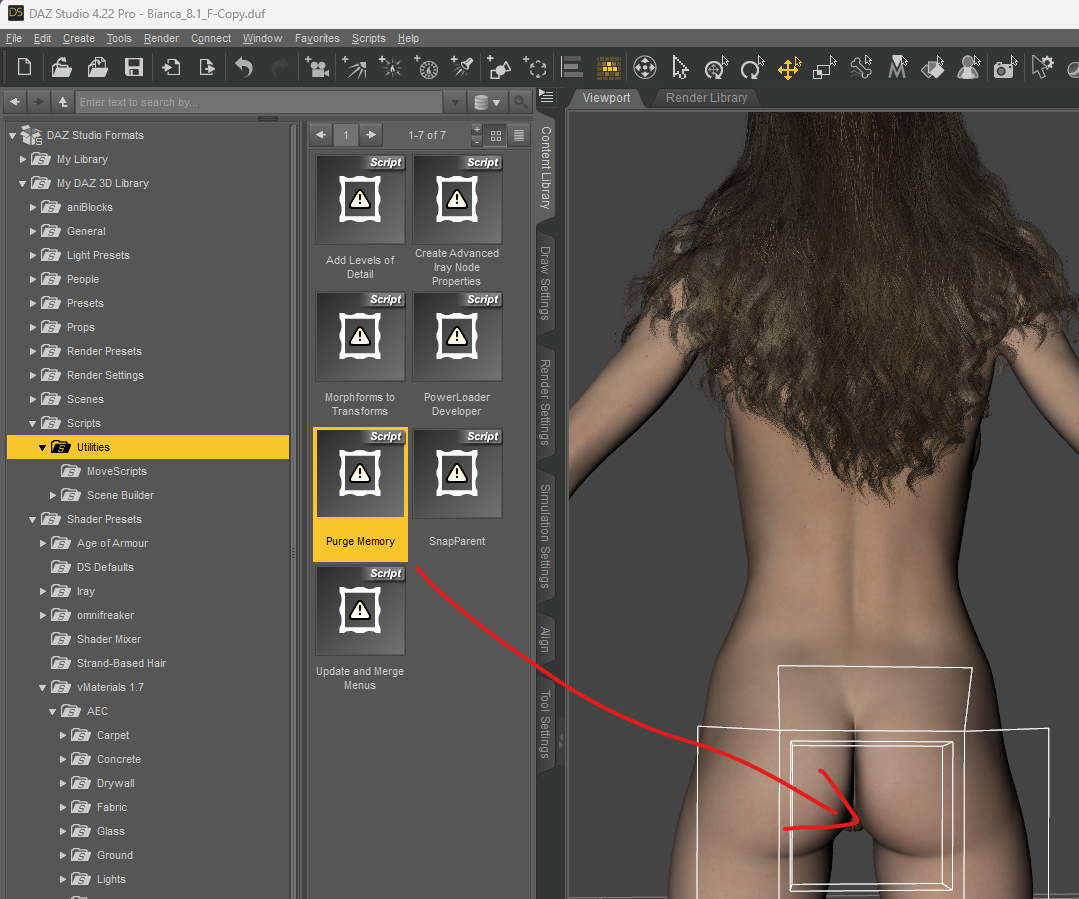Click the Import icon
The image size is (1079, 899).
click(171, 67)
